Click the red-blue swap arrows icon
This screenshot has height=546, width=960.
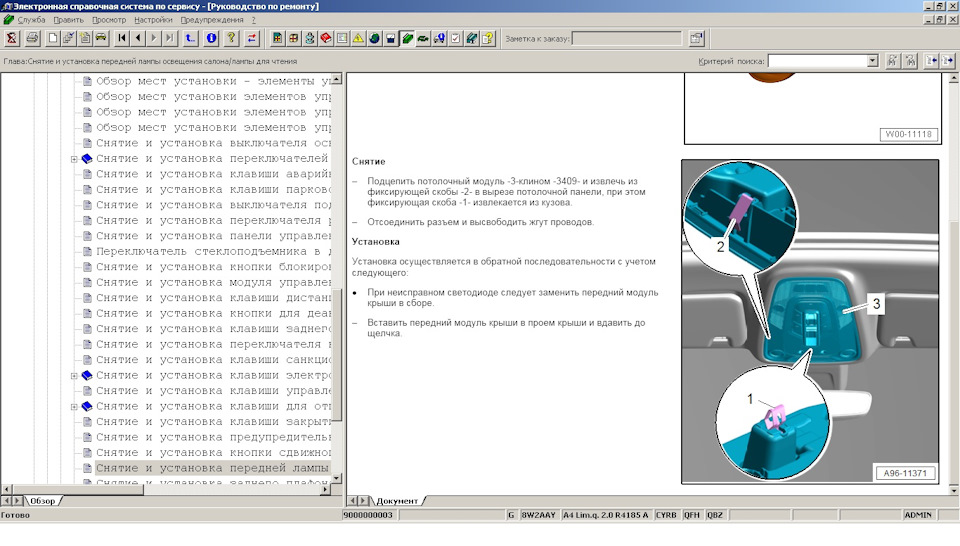pos(252,39)
